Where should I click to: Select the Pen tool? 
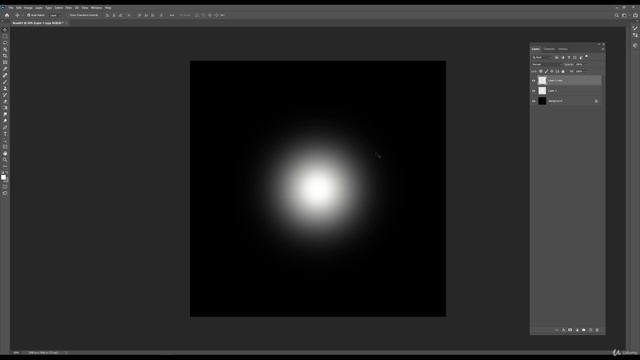pyautogui.click(x=5, y=128)
